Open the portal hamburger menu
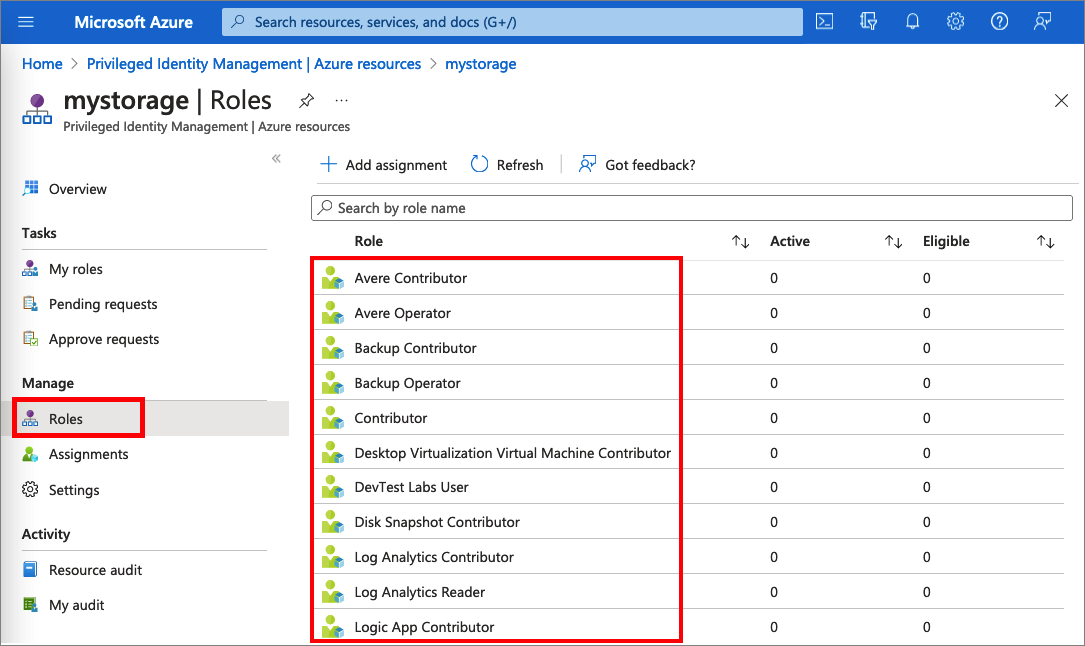1085x646 pixels. (x=25, y=21)
